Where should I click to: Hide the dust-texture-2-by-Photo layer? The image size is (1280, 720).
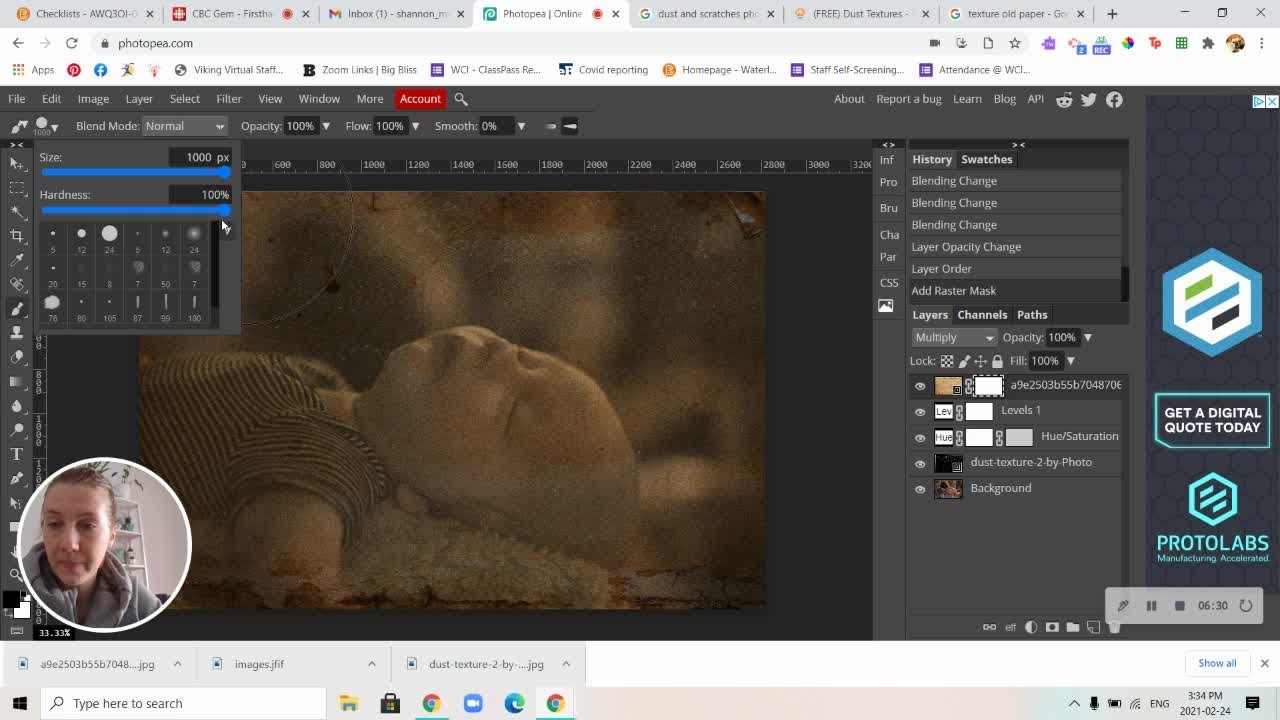tap(920, 463)
